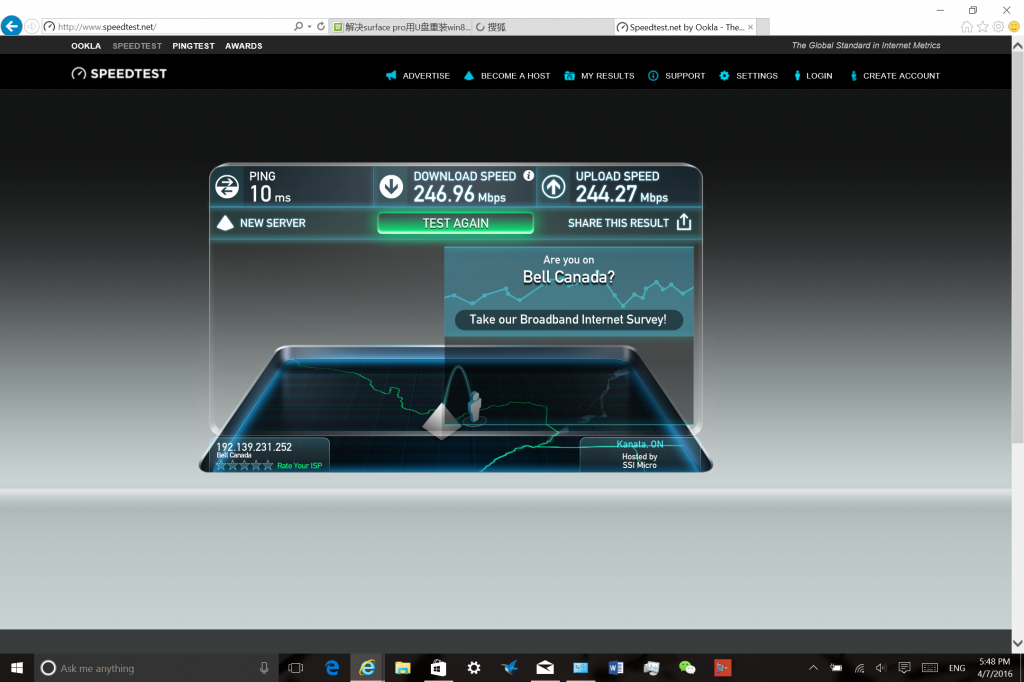Viewport: 1024px width, 682px height.
Task: Select SPEEDTEST in the top navigation
Action: click(137, 46)
